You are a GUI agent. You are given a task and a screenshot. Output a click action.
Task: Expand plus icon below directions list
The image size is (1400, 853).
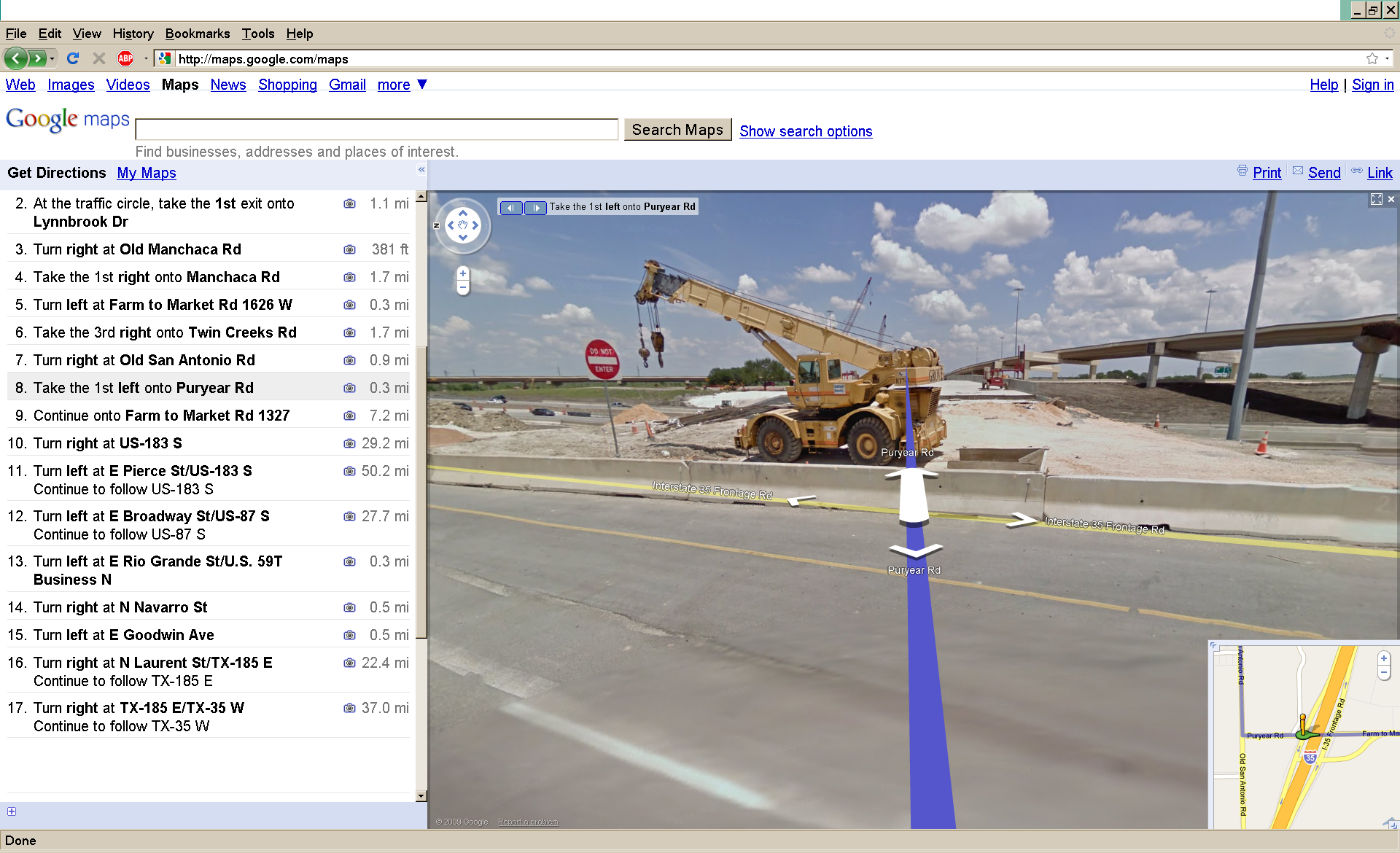12,811
